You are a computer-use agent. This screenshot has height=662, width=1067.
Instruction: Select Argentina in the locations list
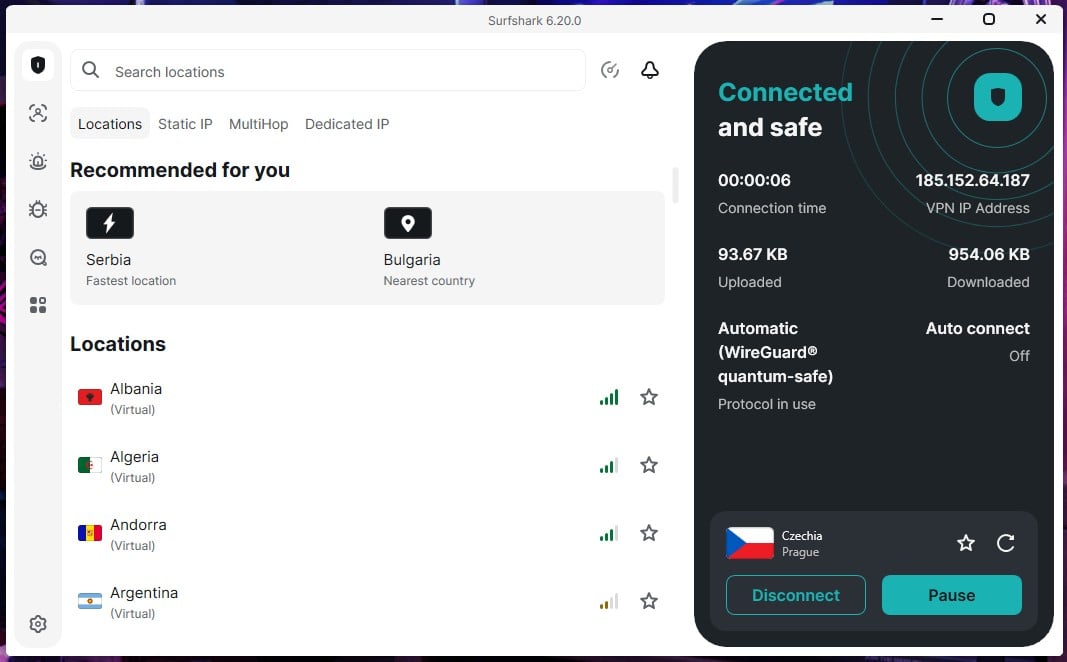(x=367, y=602)
